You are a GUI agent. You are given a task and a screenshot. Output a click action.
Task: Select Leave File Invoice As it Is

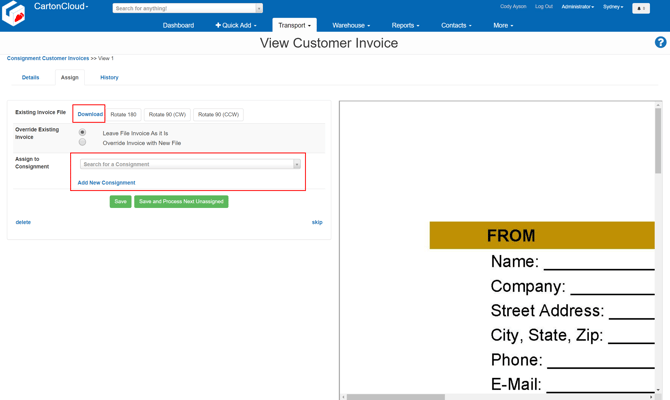click(x=82, y=132)
